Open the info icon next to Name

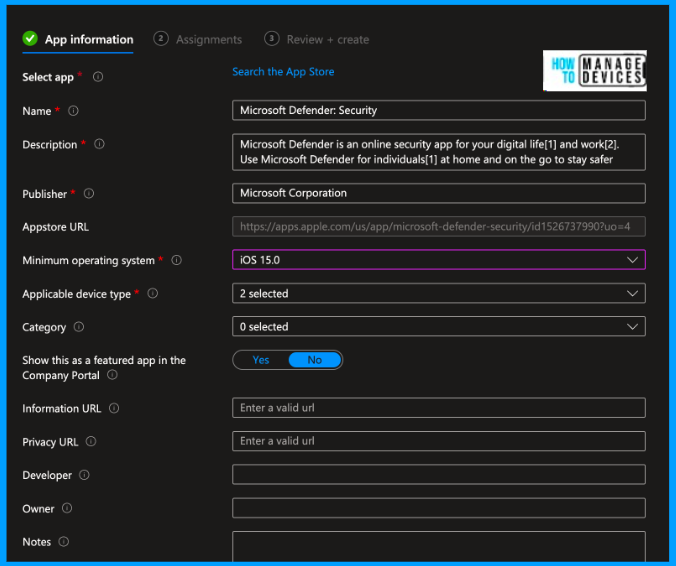(x=73, y=111)
